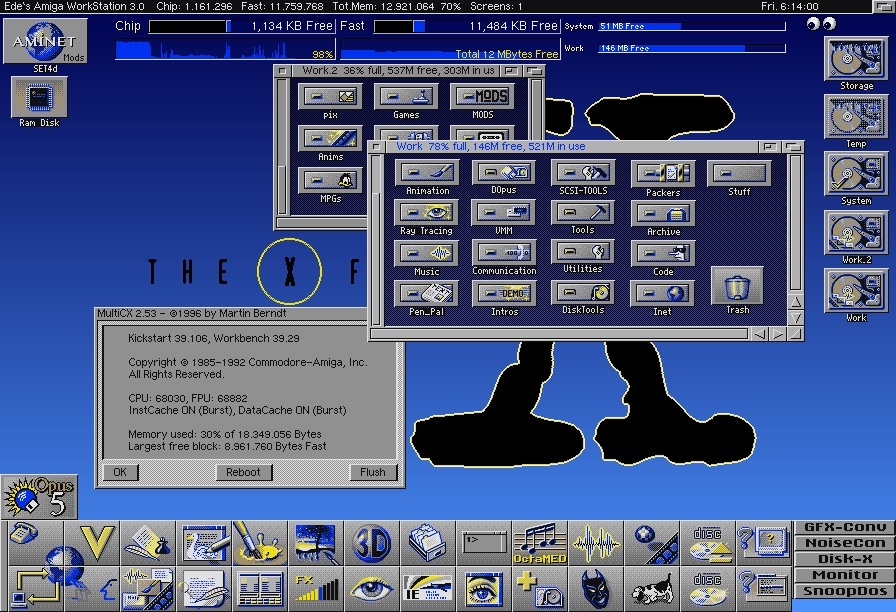Viewport: 896px width, 612px height.
Task: Open the Aminet SET4d disk icon
Action: [x=45, y=40]
